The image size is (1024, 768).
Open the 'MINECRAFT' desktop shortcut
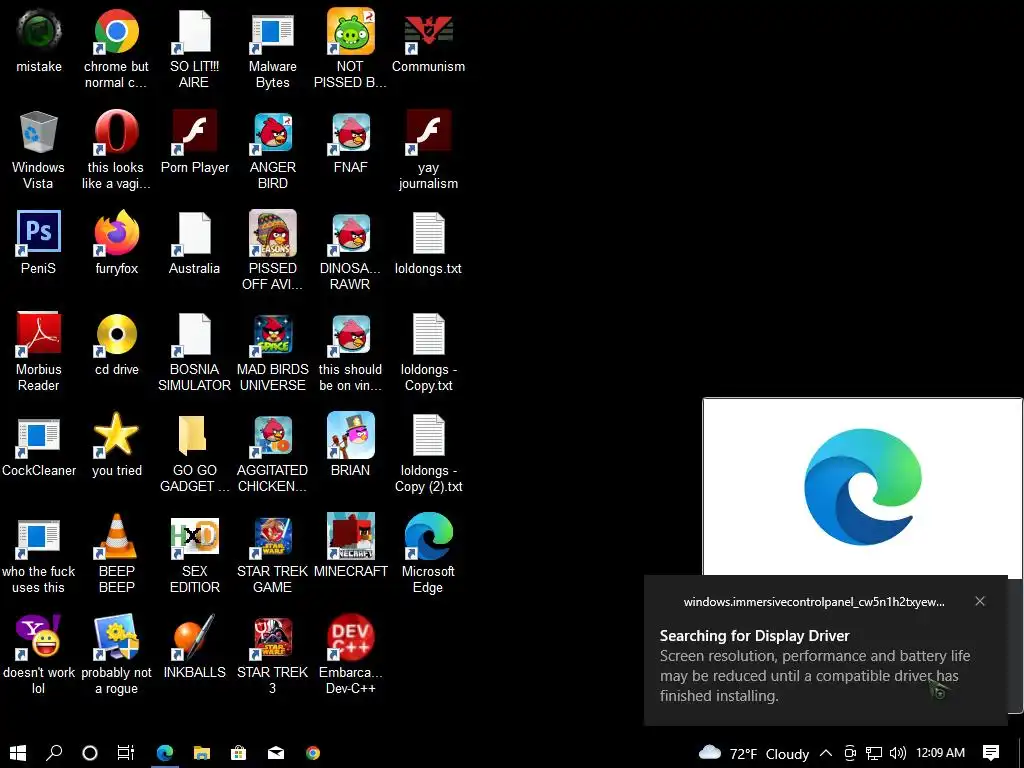point(350,546)
